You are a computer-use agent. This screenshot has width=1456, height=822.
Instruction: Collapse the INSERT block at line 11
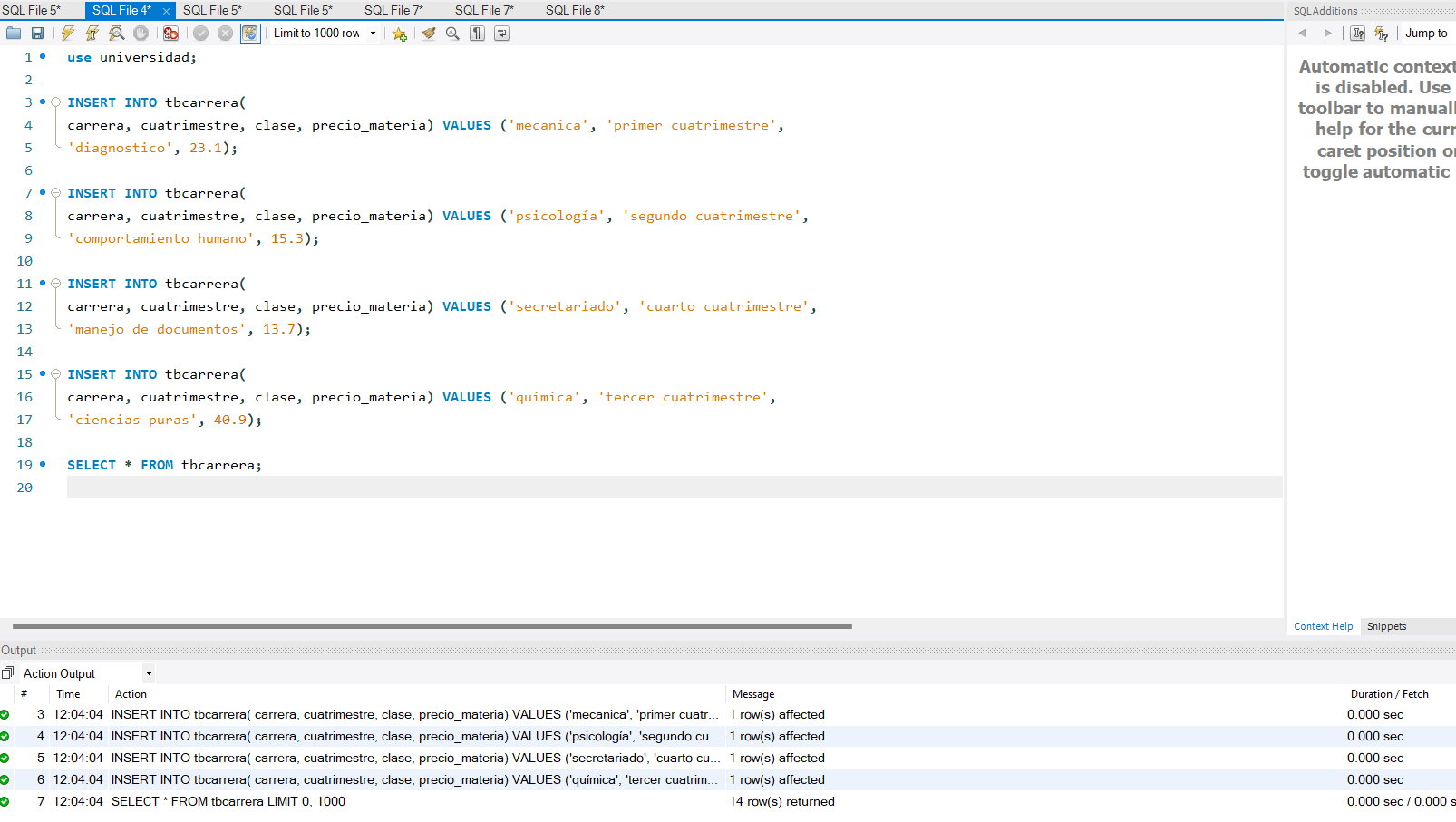pos(56,284)
